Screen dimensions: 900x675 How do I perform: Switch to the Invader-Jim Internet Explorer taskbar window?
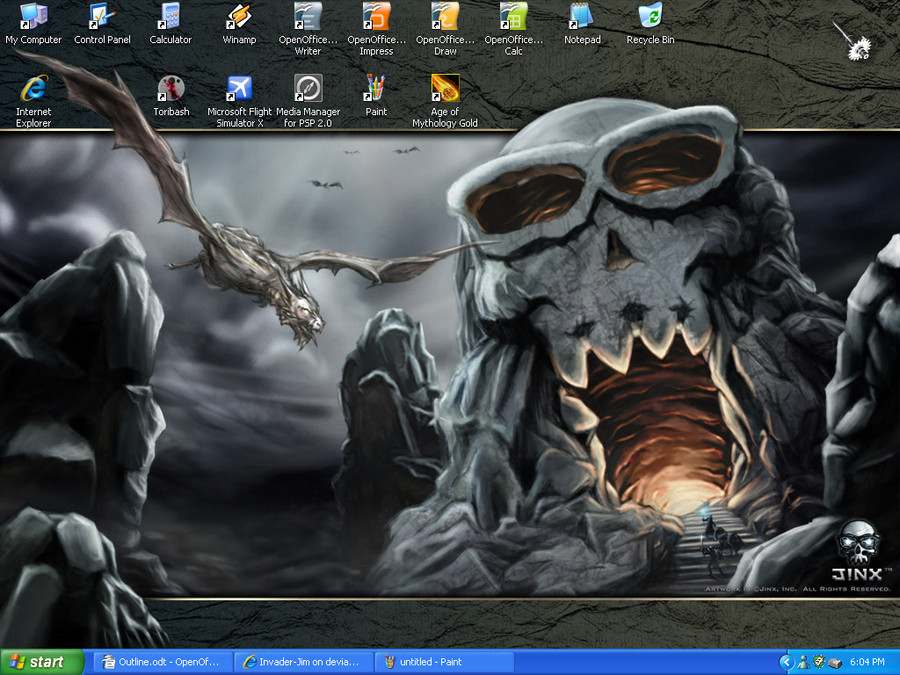pyautogui.click(x=304, y=662)
